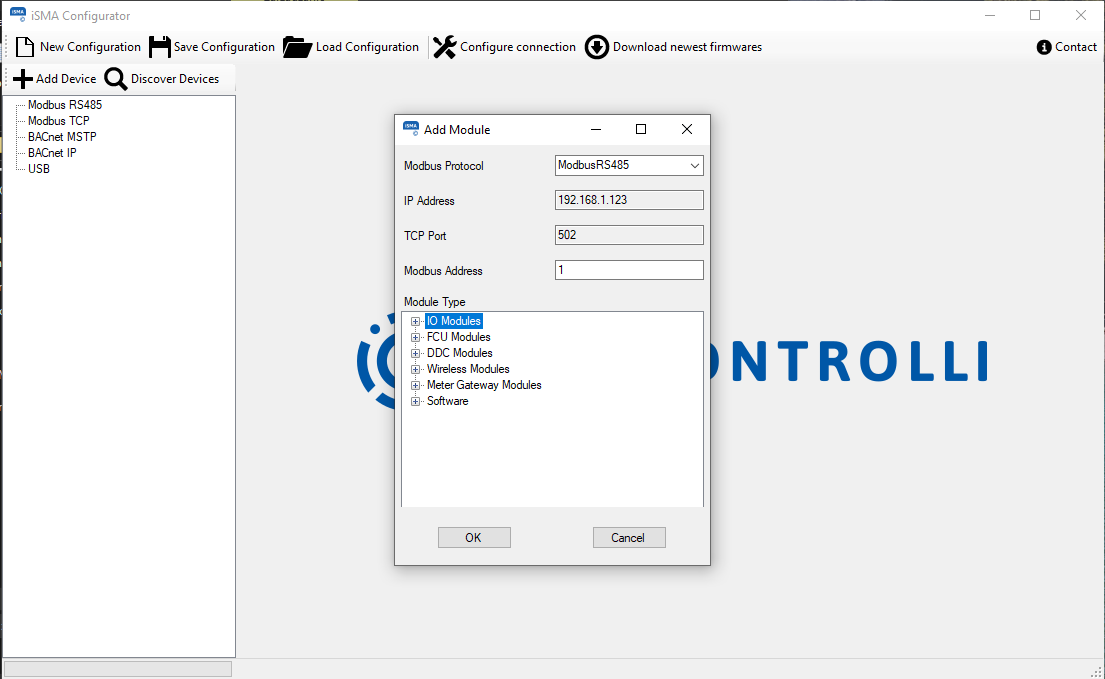
Task: Open Contact using the info icon
Action: 1044,47
